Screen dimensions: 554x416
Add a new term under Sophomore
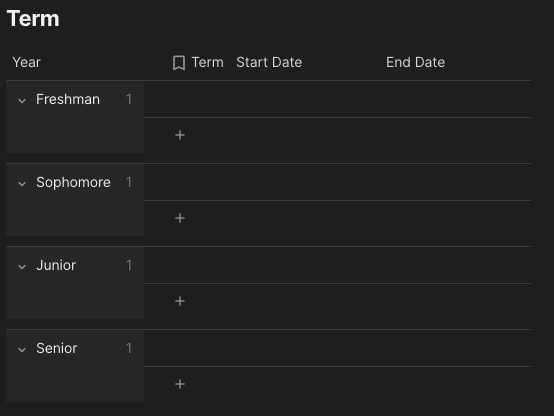(180, 218)
